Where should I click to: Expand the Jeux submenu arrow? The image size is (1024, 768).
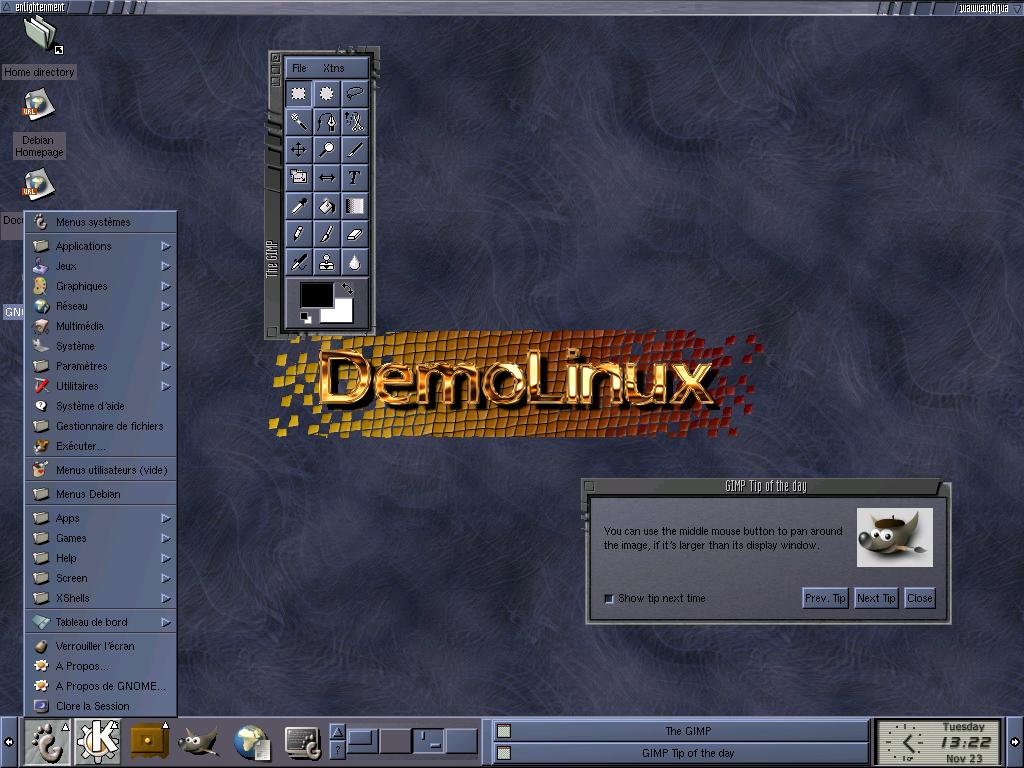[166, 266]
